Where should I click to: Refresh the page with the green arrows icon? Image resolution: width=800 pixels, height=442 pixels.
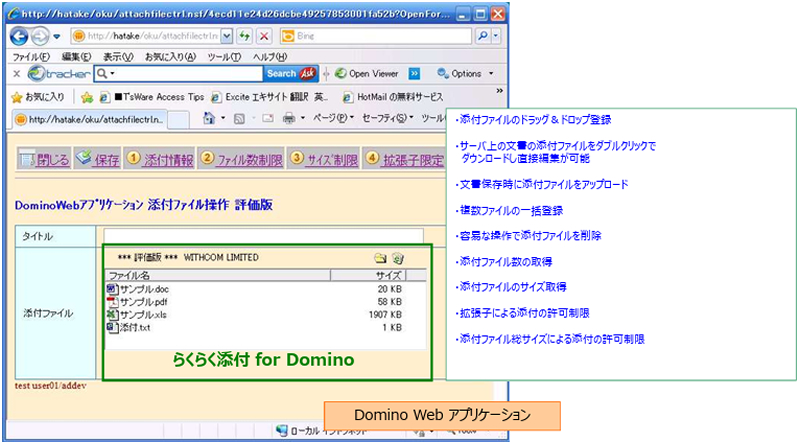pos(245,36)
